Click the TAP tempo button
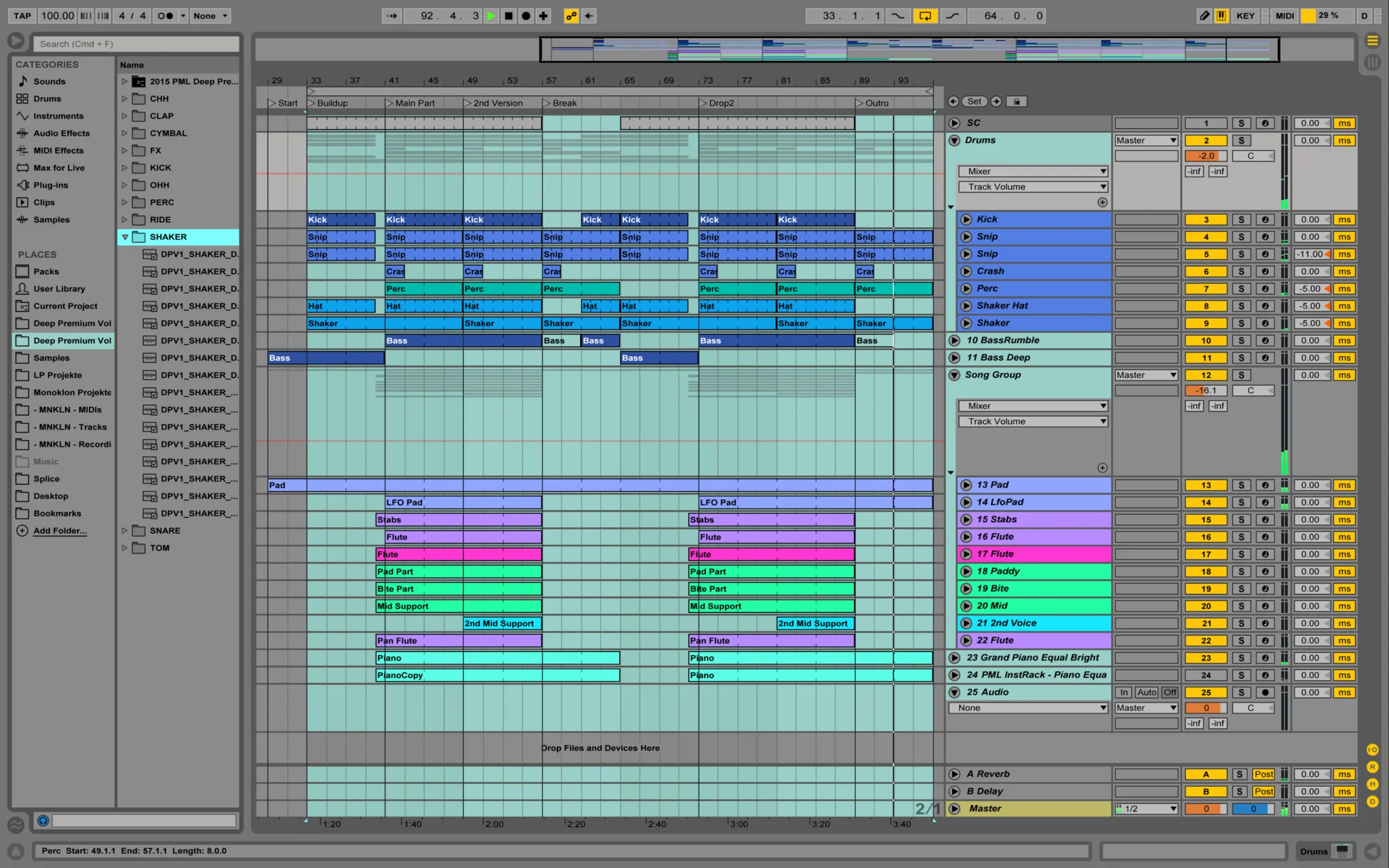Screen dimensions: 1389x868 pos(22,16)
